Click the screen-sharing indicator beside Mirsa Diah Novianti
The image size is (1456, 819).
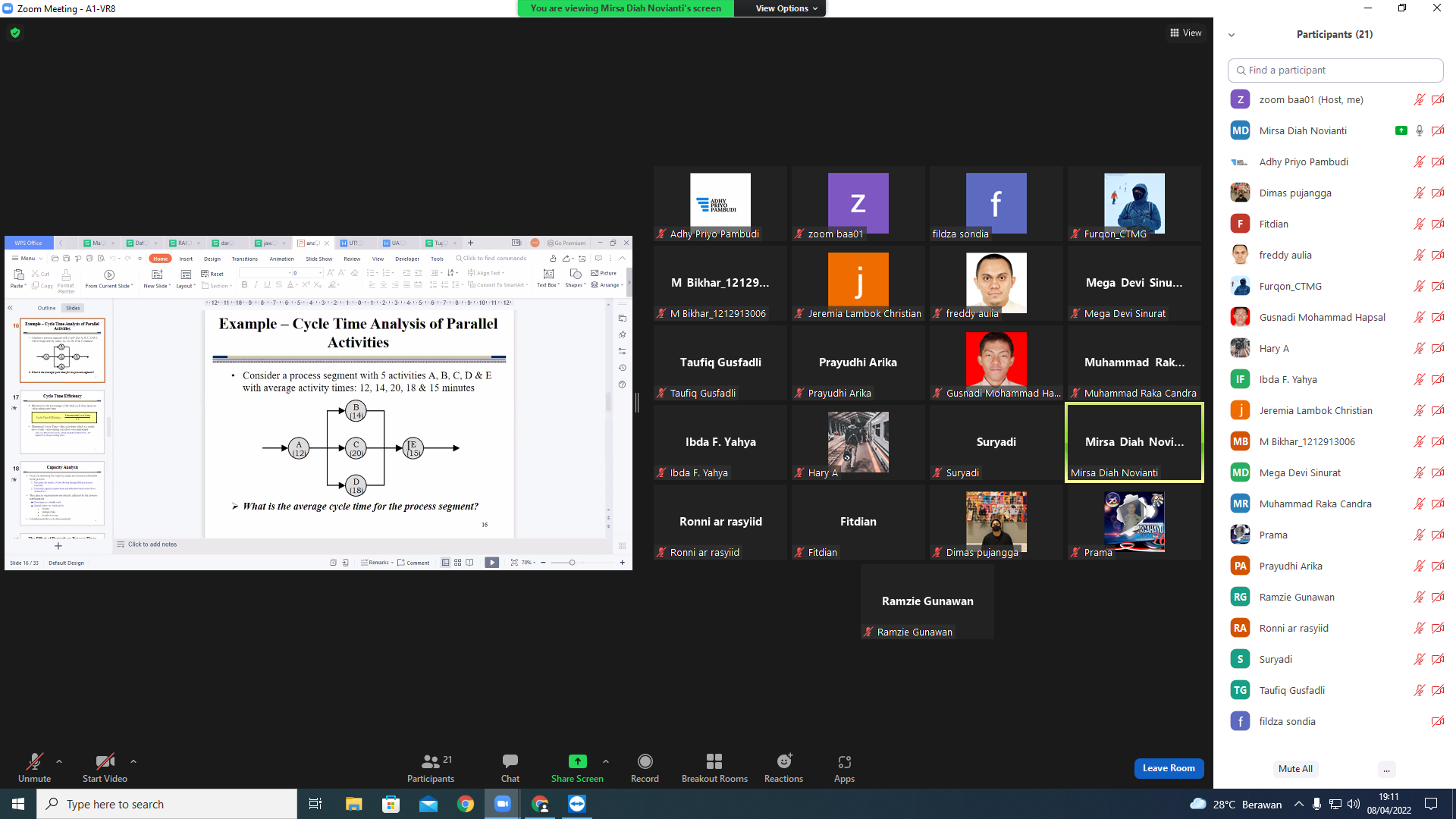click(1401, 130)
